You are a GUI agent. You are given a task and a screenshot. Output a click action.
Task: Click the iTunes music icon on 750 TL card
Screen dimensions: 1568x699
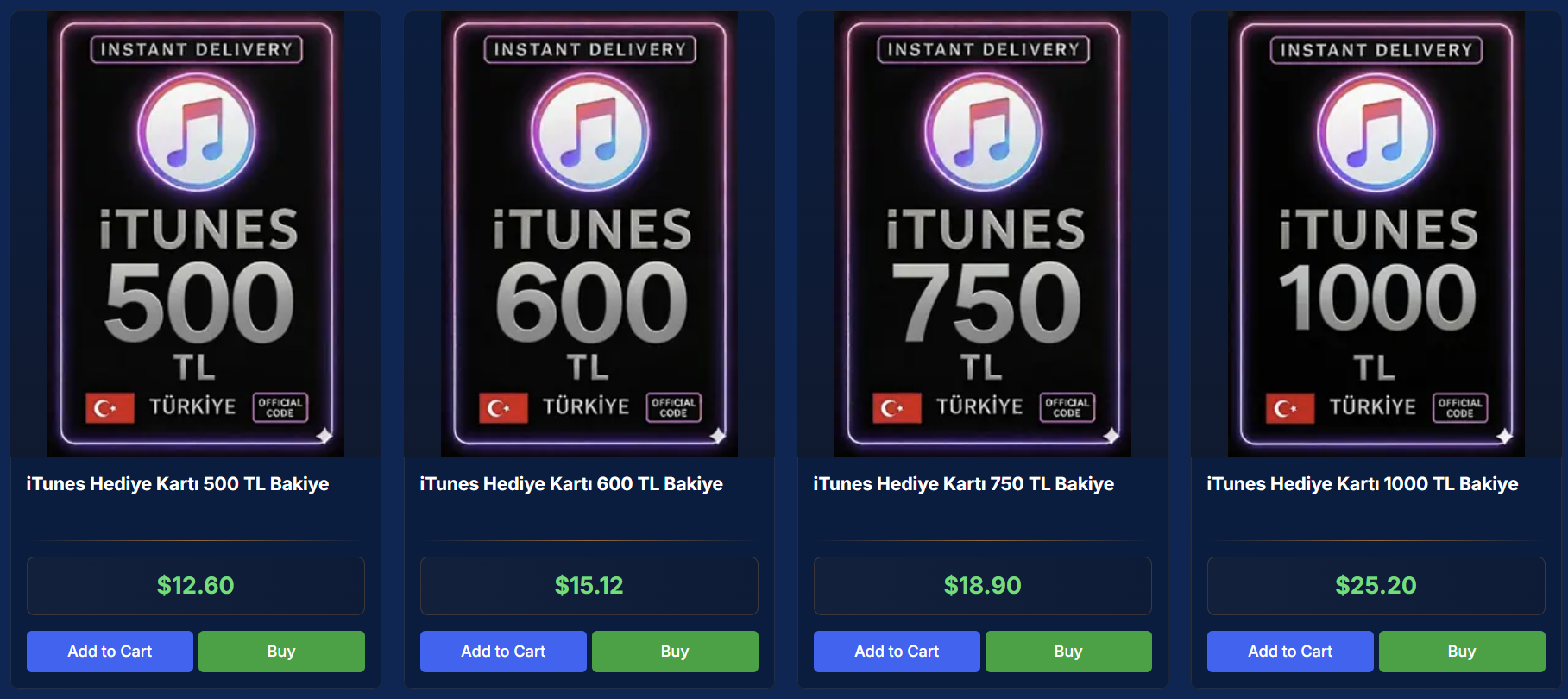[x=984, y=133]
